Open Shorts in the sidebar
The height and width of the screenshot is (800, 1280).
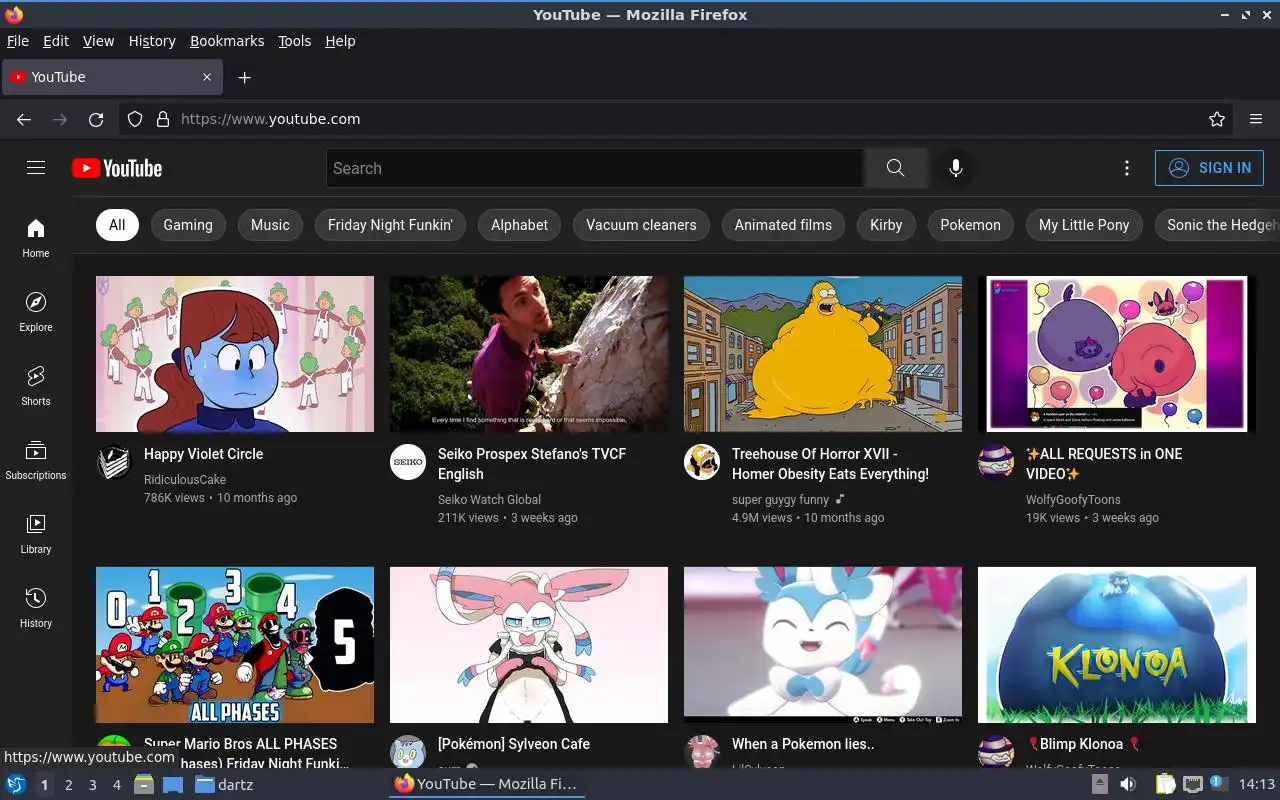(x=36, y=386)
